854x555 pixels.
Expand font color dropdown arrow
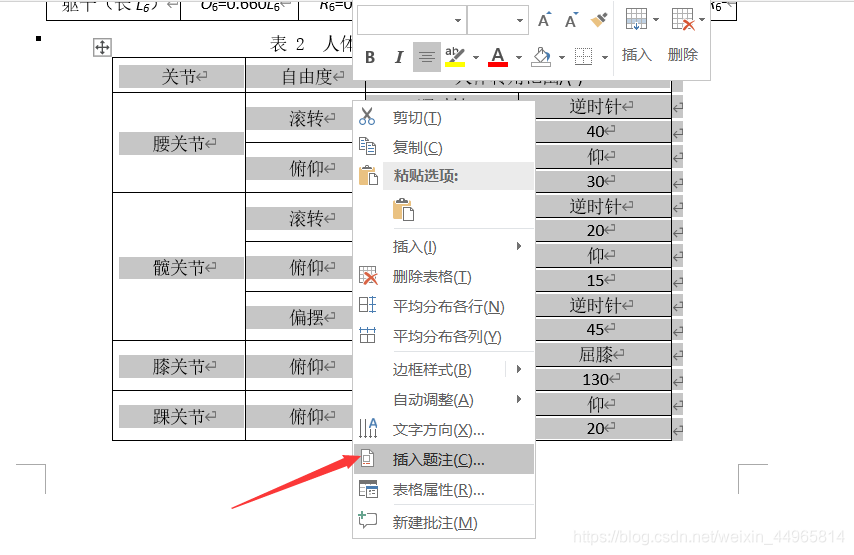click(518, 57)
